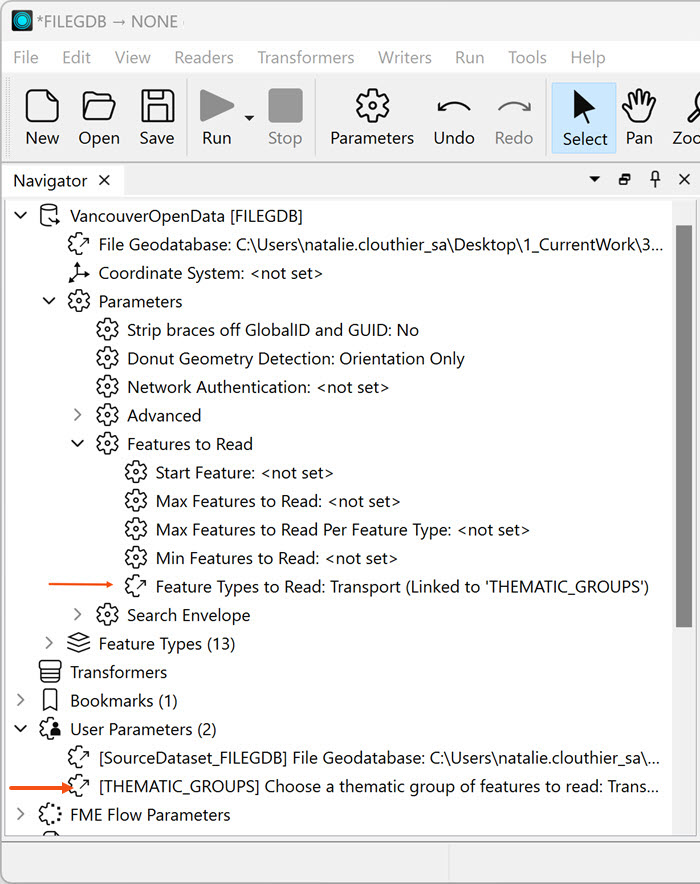700x884 pixels.
Task: Click the User Parameters person-gear icon
Action: point(50,728)
